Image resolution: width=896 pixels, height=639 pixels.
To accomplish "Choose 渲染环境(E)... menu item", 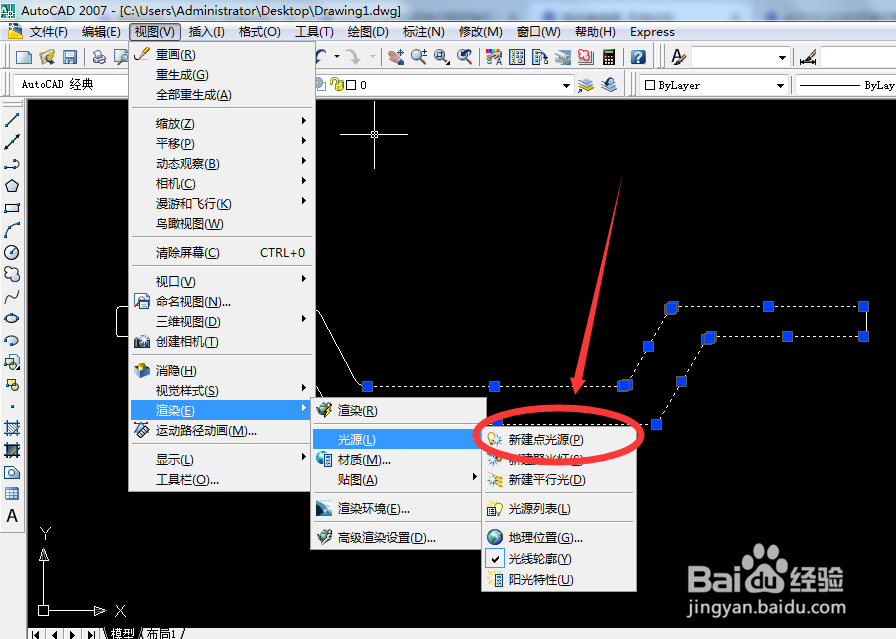I will 397,509.
